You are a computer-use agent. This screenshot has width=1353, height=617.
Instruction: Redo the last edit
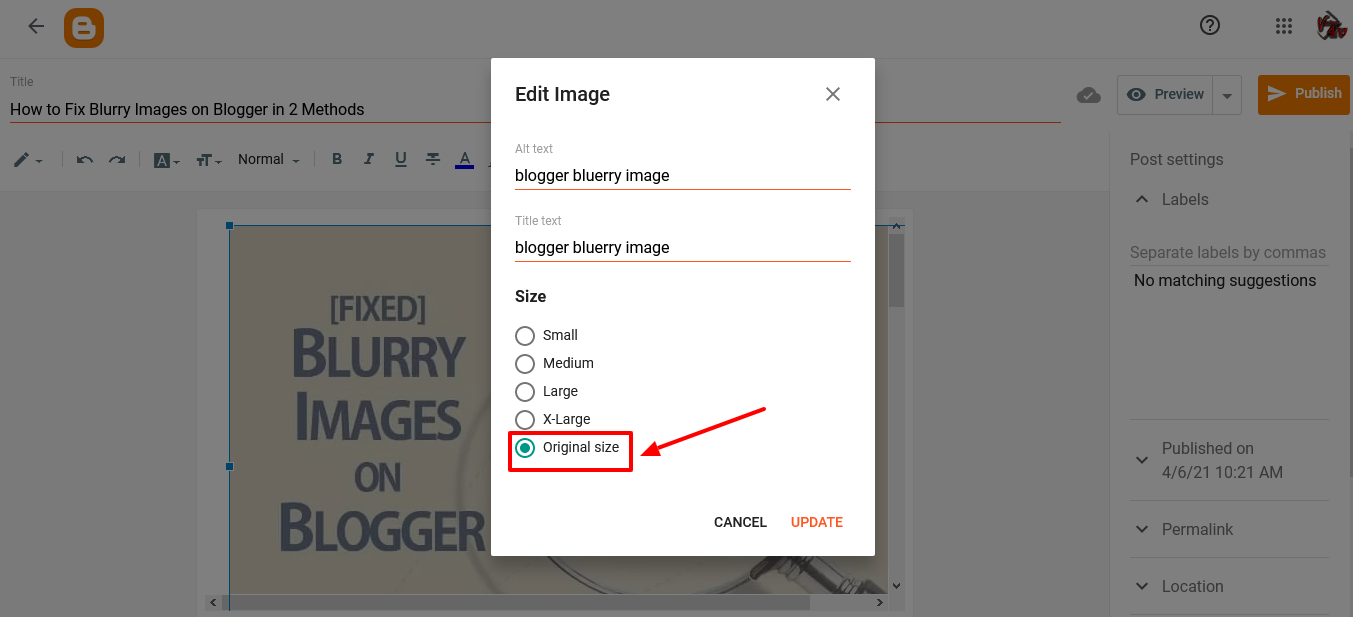tap(117, 160)
